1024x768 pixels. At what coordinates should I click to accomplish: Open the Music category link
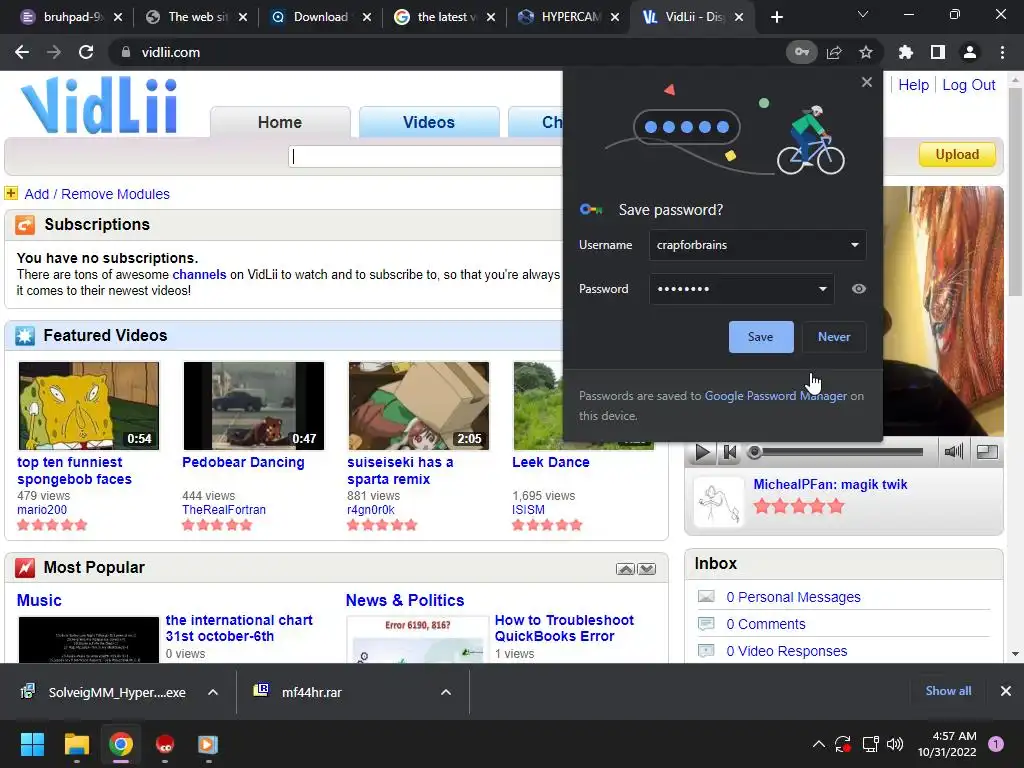[39, 601]
